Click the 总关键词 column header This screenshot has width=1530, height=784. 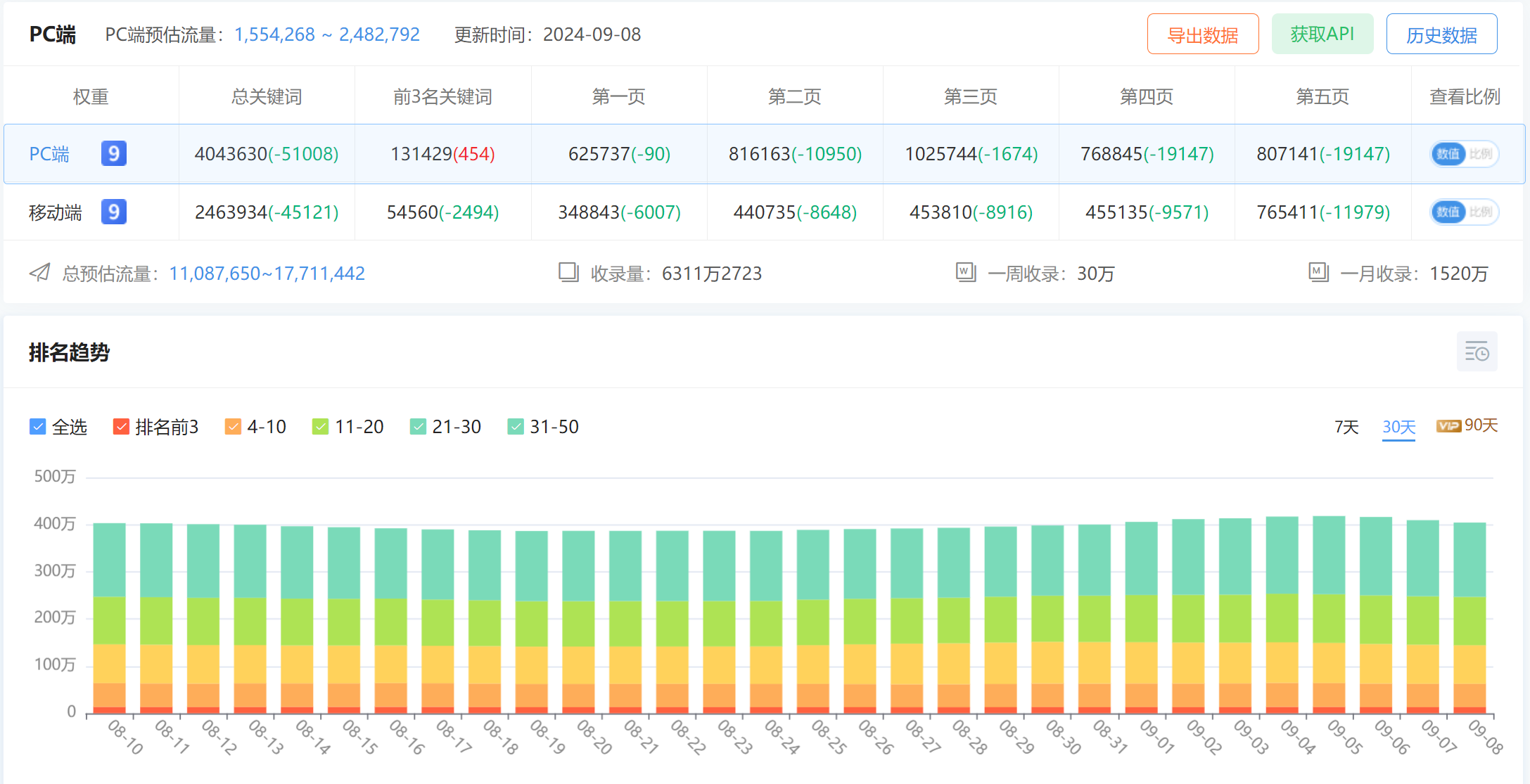pos(267,96)
